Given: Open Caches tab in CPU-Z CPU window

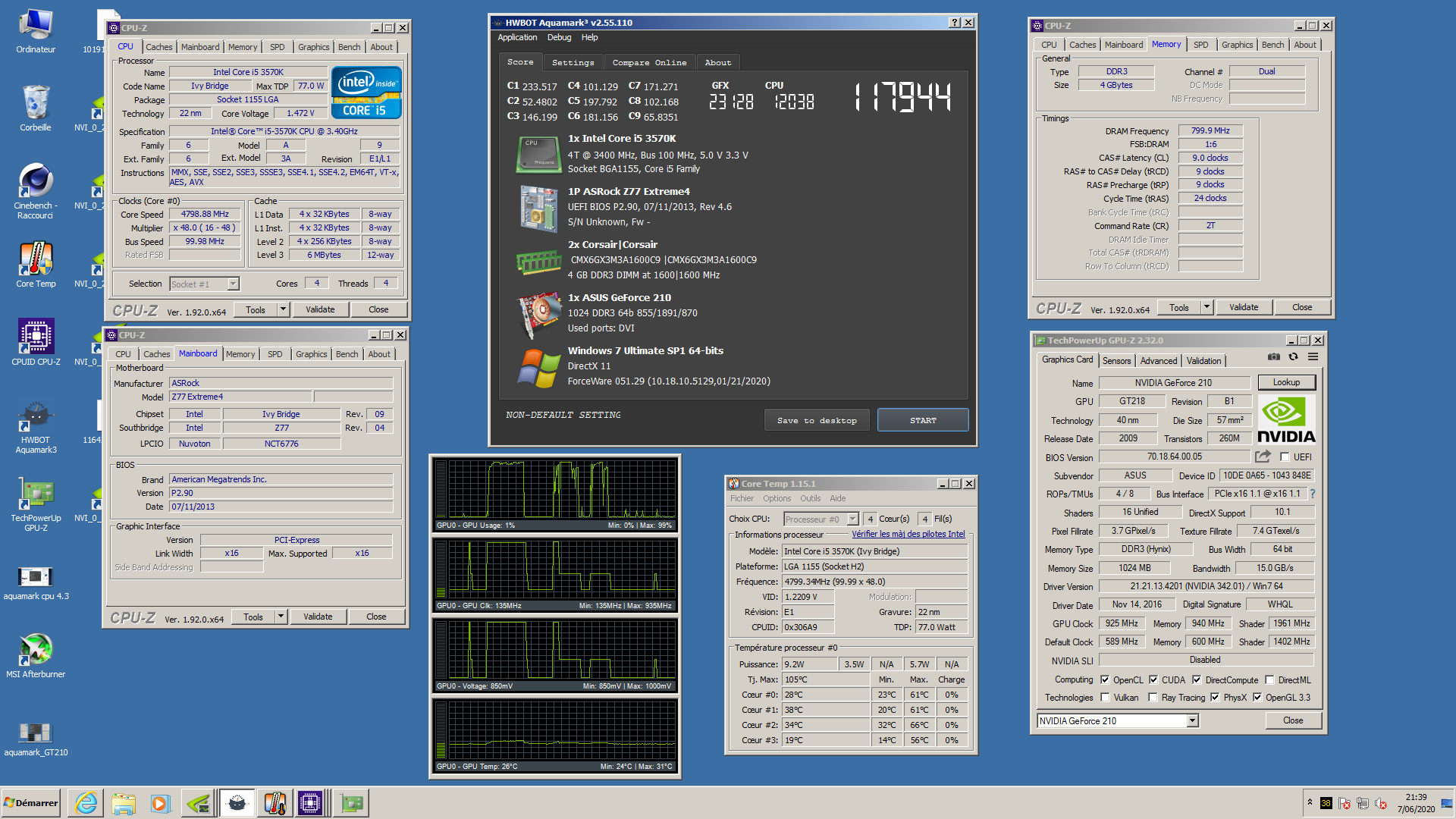Looking at the screenshot, I should pyautogui.click(x=158, y=47).
